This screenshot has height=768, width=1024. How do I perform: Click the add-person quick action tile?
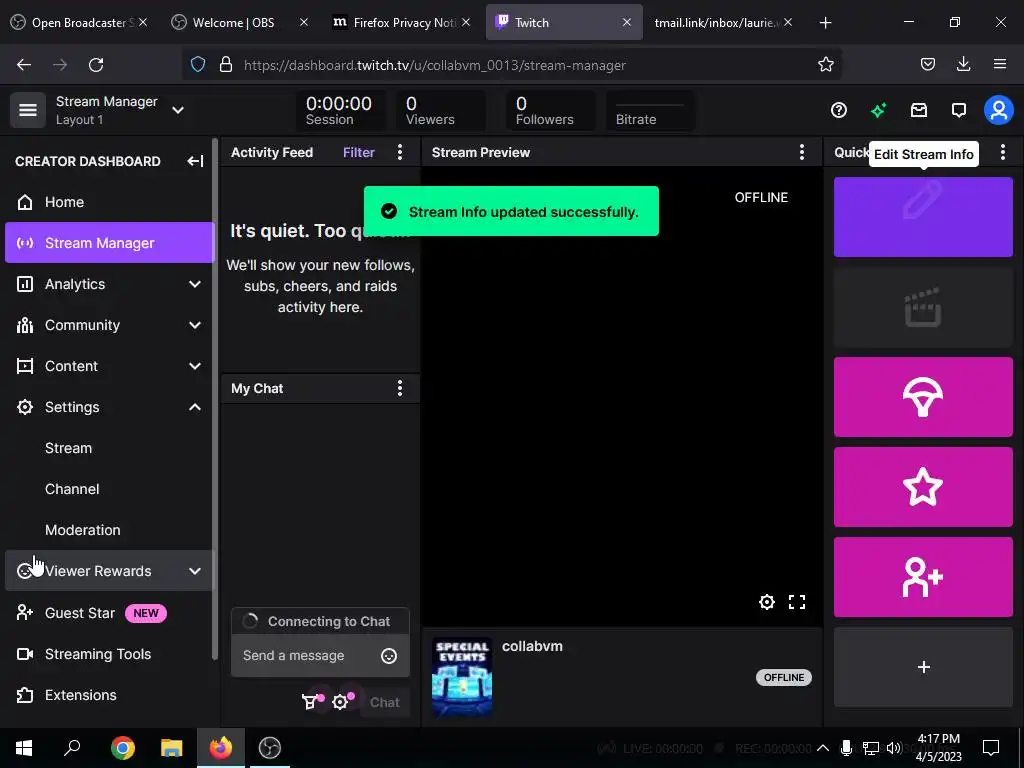(x=923, y=577)
